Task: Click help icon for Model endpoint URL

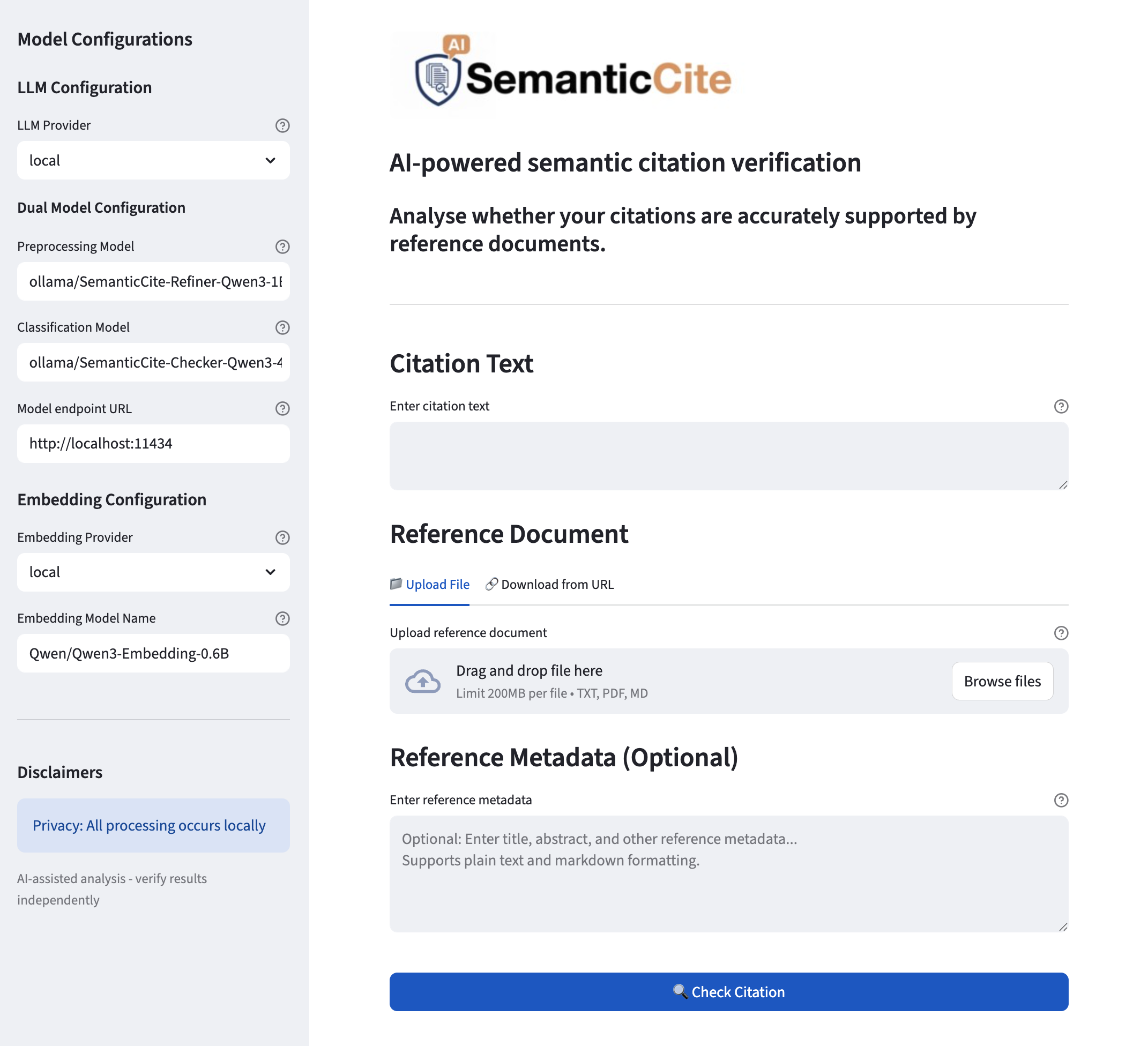Action: click(x=282, y=408)
